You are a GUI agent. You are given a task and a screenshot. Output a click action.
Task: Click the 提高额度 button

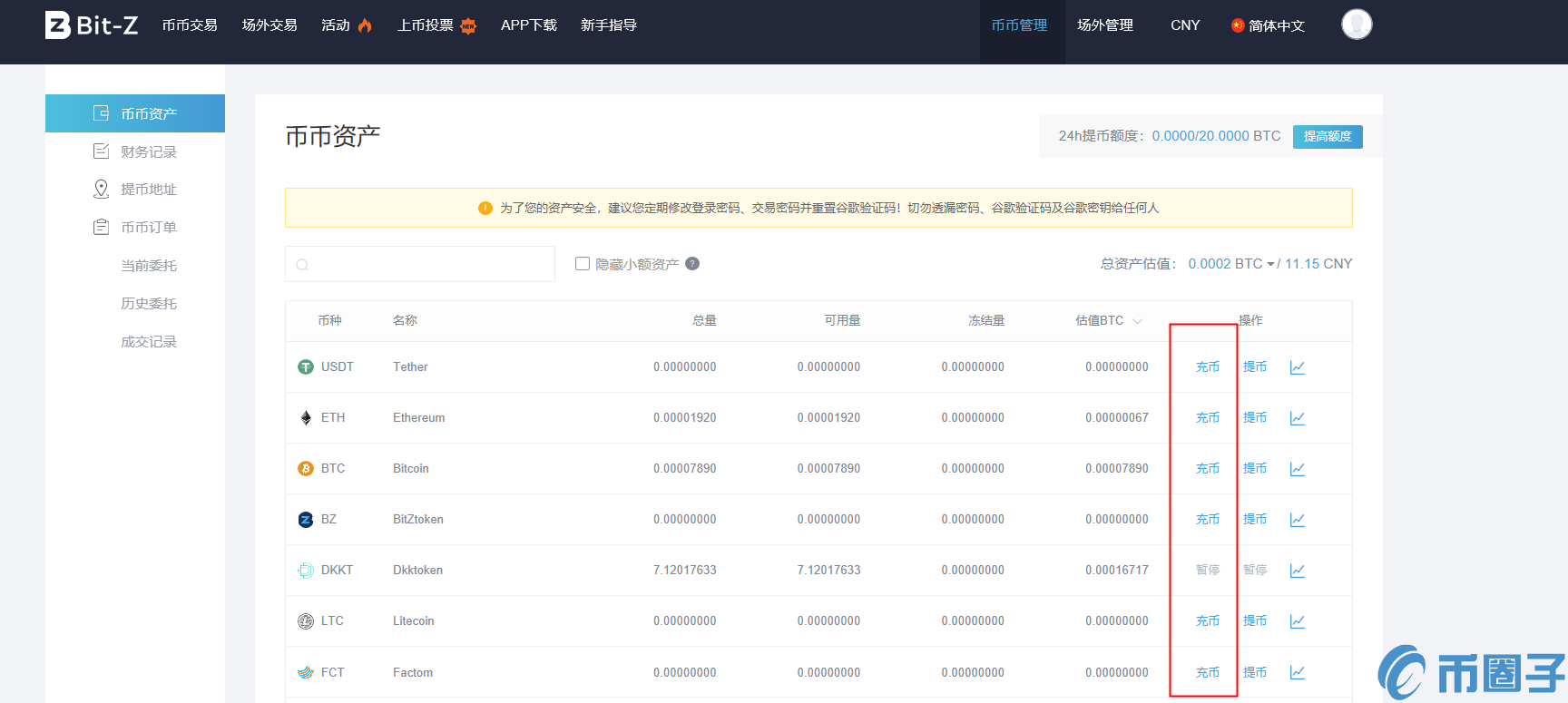click(x=1328, y=136)
